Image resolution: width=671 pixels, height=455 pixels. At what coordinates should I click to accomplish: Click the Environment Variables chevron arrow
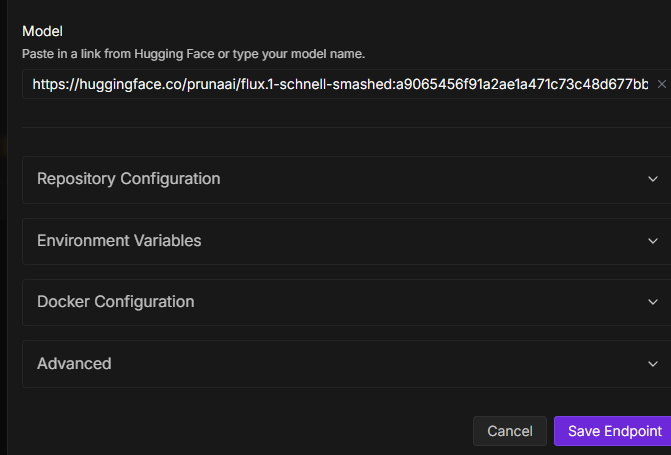652,241
